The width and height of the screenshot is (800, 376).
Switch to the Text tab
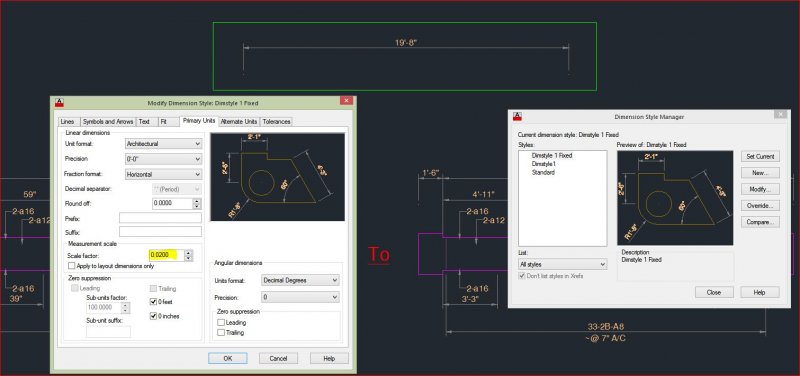144,121
